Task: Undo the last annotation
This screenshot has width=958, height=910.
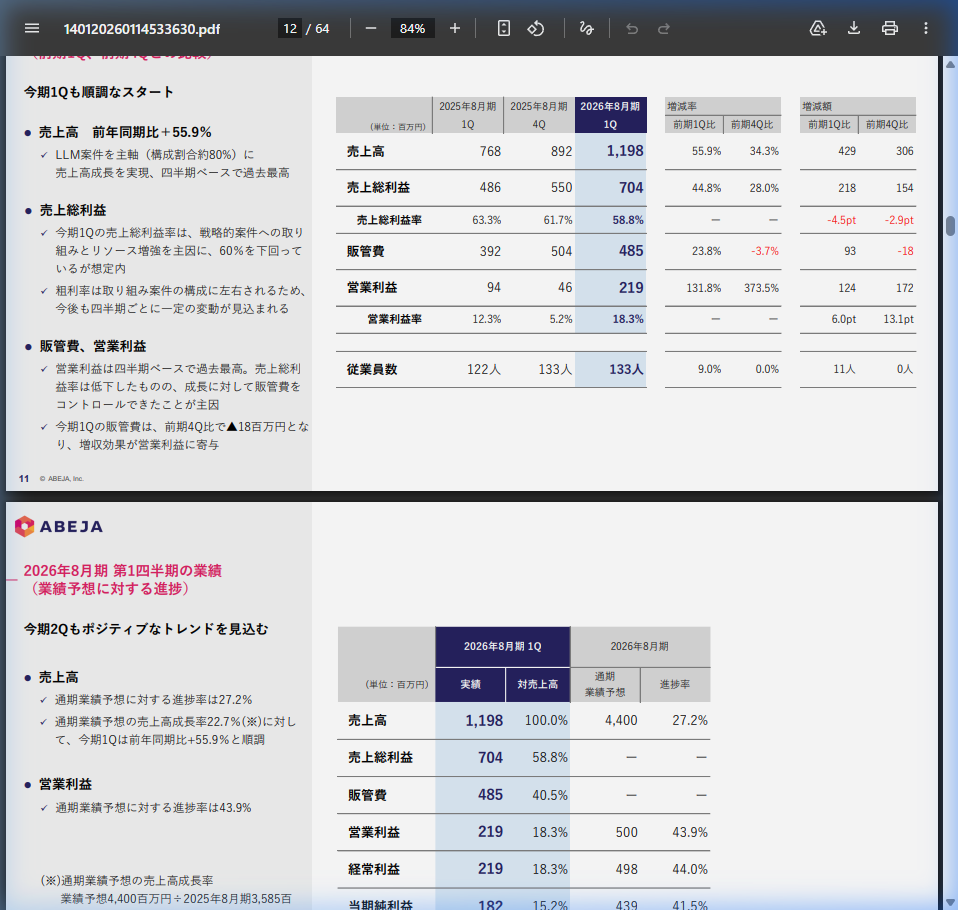Action: point(631,28)
